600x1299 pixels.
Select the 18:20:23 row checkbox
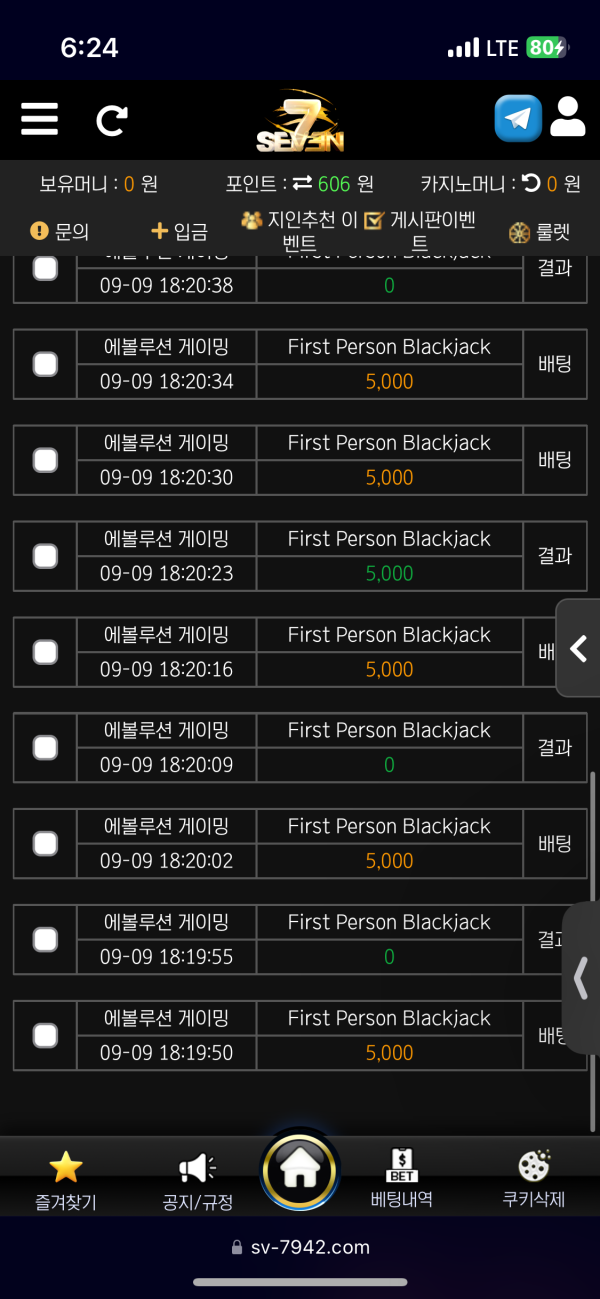pyautogui.click(x=45, y=556)
